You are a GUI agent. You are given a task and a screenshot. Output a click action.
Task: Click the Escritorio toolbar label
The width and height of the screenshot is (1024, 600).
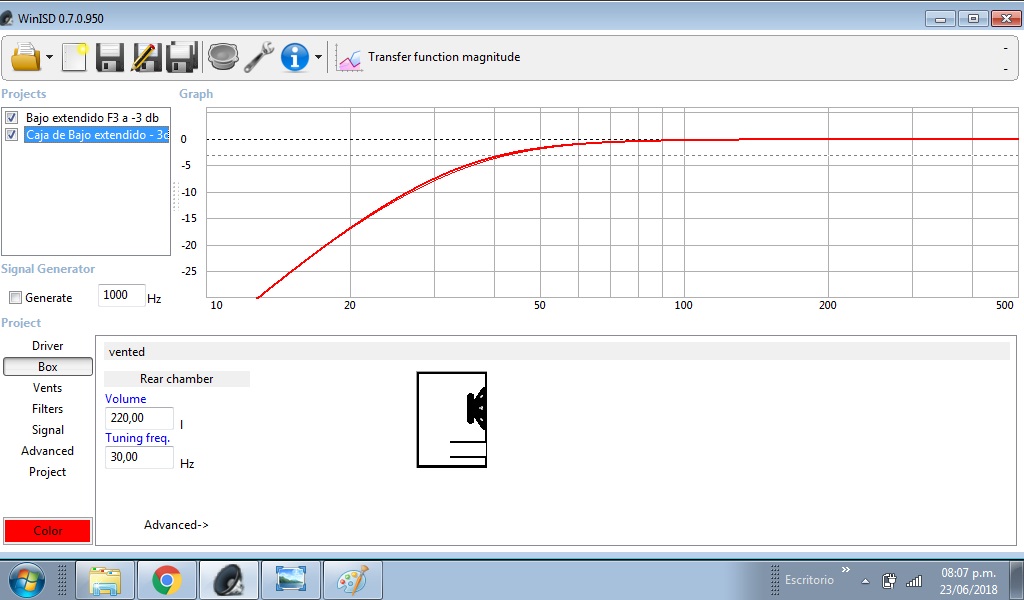point(809,580)
